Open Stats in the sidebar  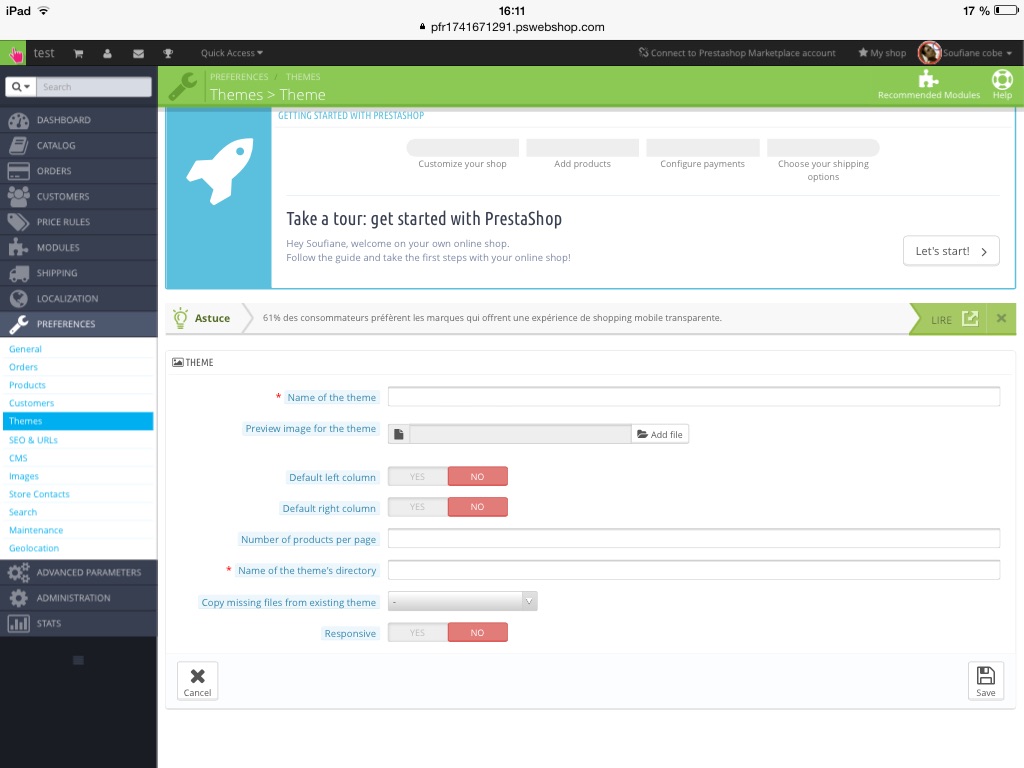(x=79, y=624)
